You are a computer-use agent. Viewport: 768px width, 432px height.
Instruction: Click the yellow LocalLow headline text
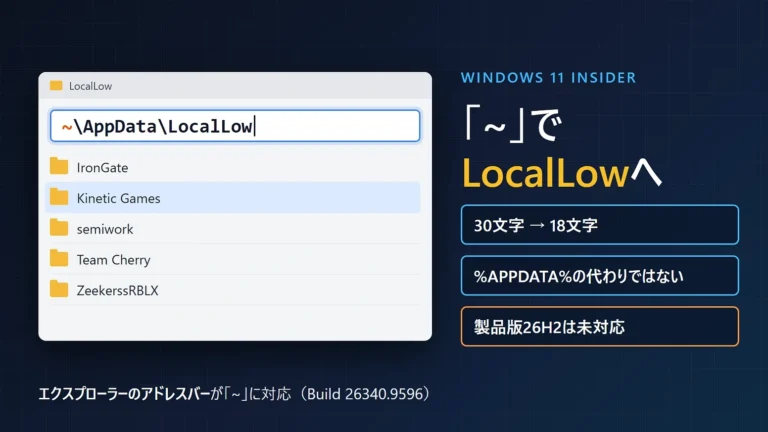tap(545, 173)
